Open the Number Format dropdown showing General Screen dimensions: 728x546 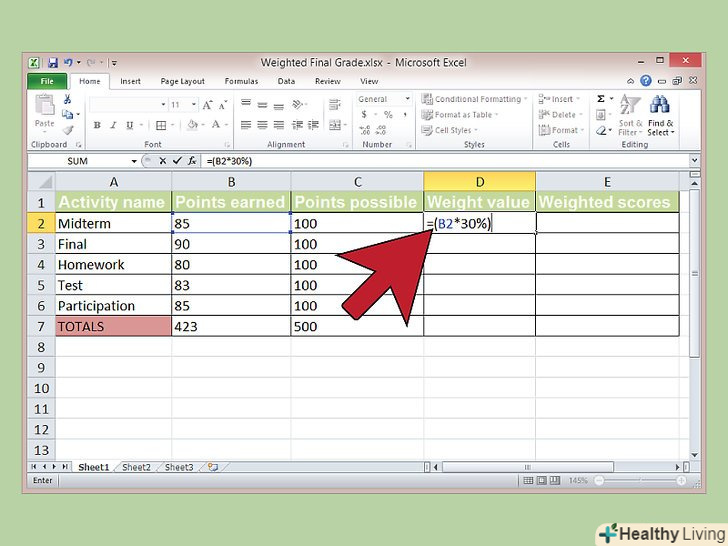coord(383,99)
